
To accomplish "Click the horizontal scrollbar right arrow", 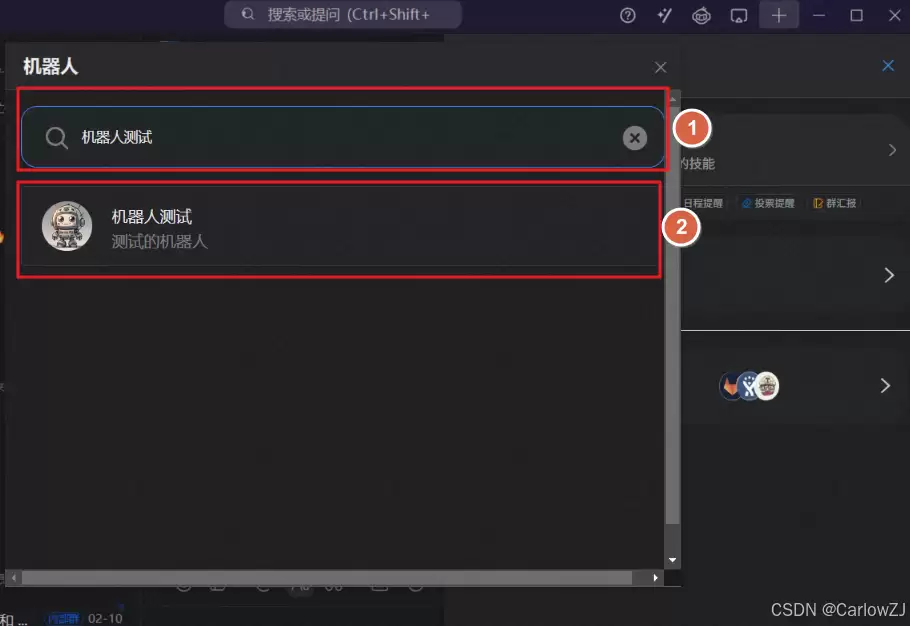I will pos(656,578).
